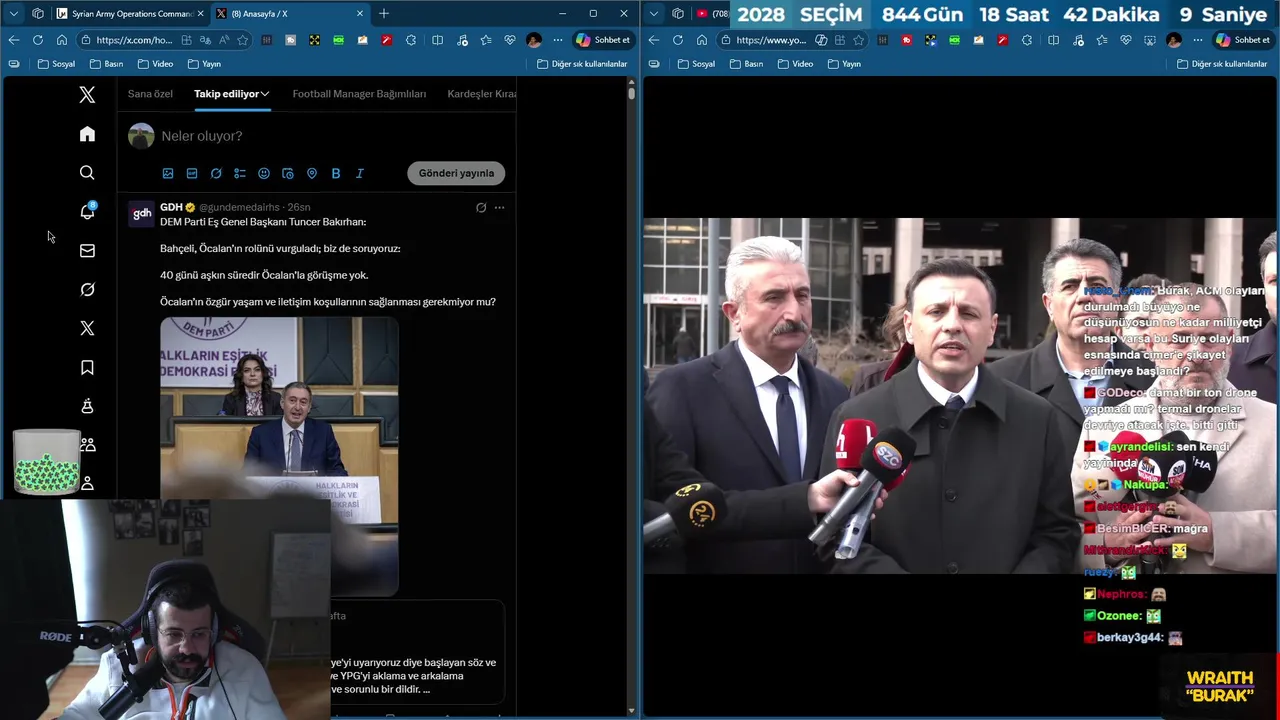Viewport: 1280px width, 720px height.
Task: Open a new tab in left browser
Action: click(384, 13)
